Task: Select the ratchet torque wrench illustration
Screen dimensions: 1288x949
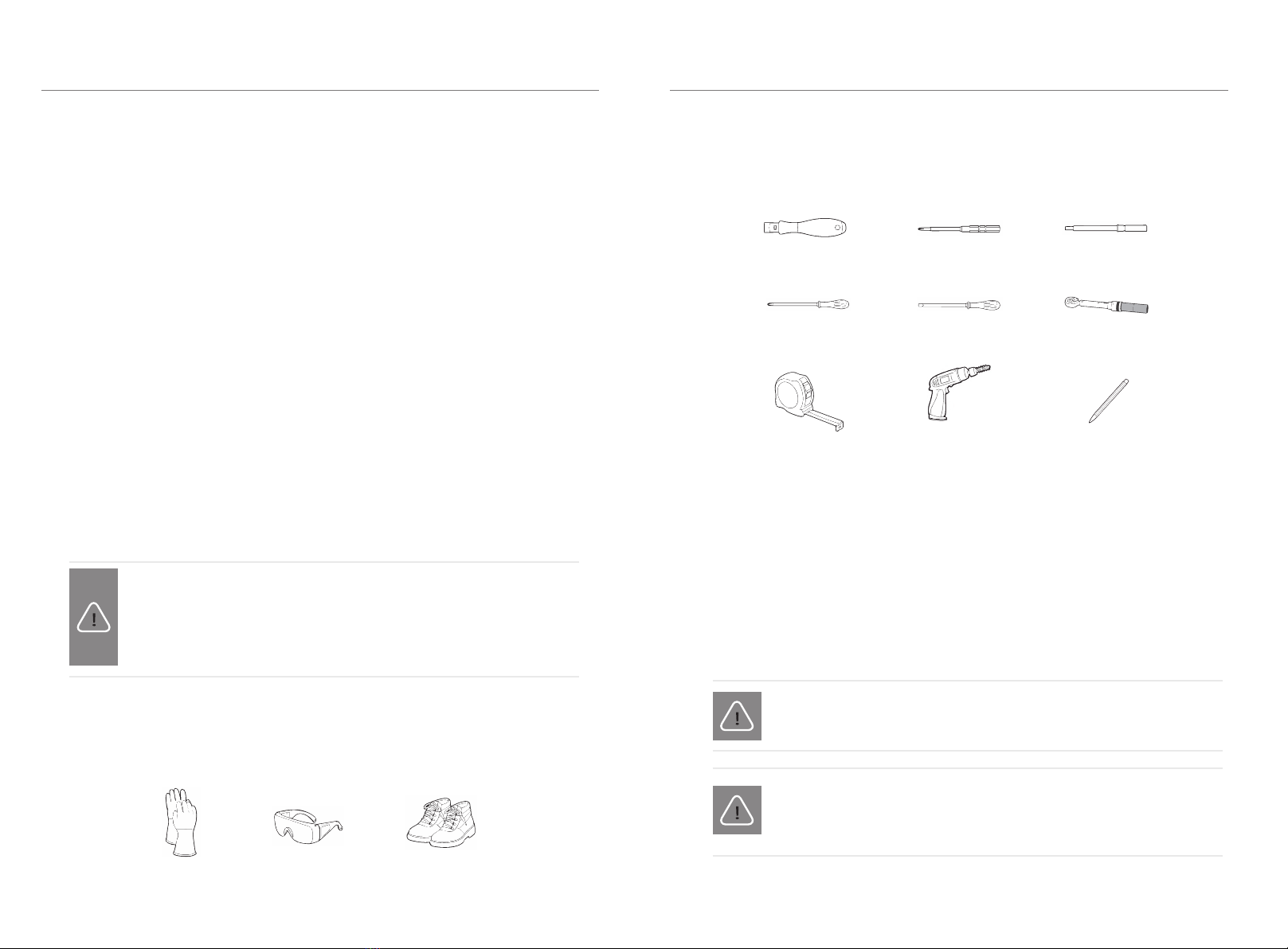Action: coord(1106,305)
